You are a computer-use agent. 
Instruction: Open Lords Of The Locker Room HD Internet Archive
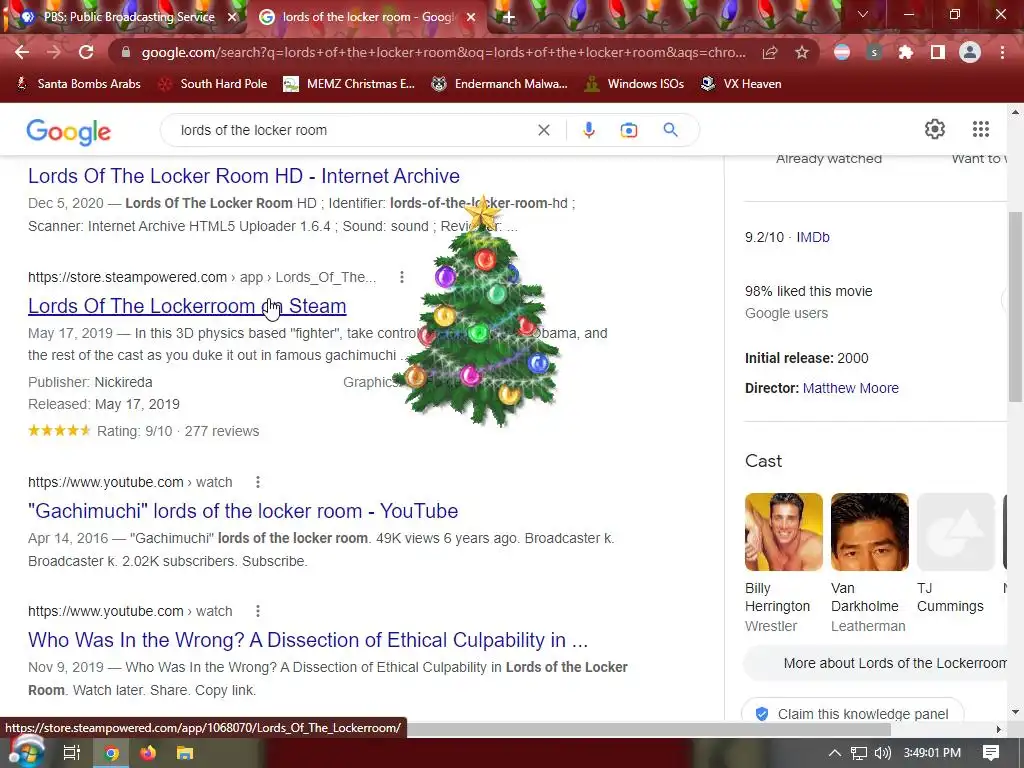(244, 176)
